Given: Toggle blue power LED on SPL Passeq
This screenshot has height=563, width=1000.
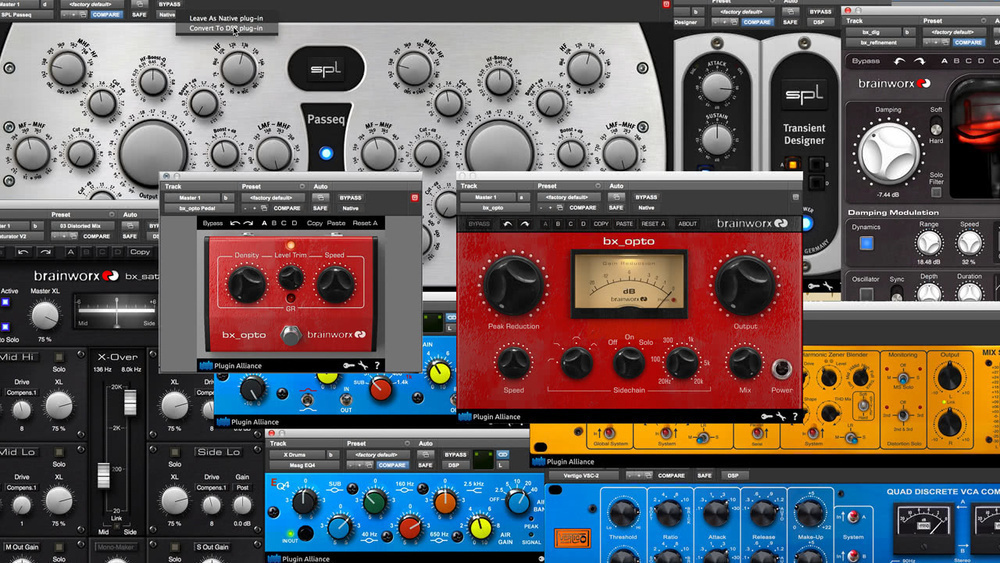Looking at the screenshot, I should click(326, 153).
